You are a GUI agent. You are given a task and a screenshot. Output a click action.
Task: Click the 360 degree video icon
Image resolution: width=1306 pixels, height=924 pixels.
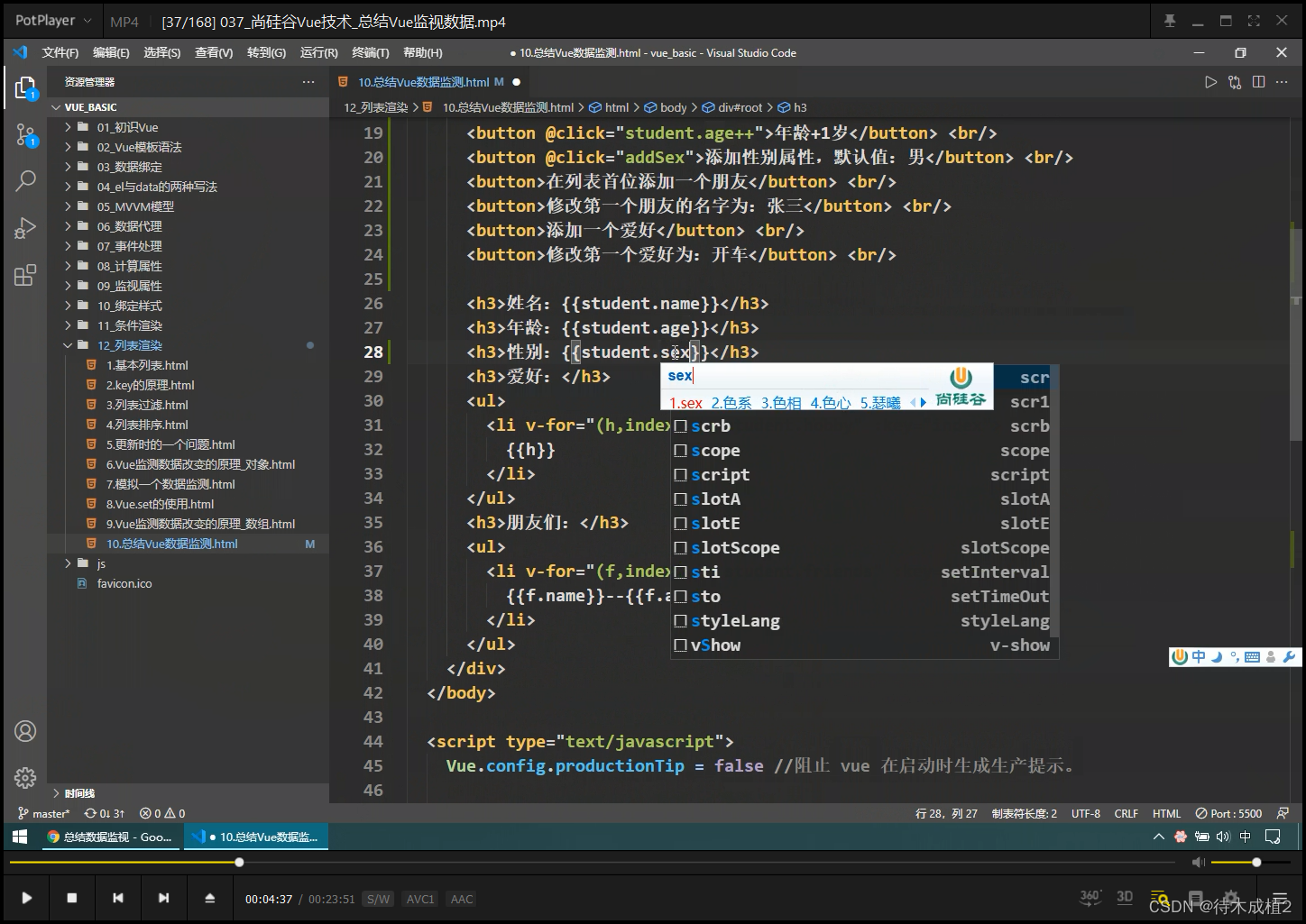coord(1090,897)
